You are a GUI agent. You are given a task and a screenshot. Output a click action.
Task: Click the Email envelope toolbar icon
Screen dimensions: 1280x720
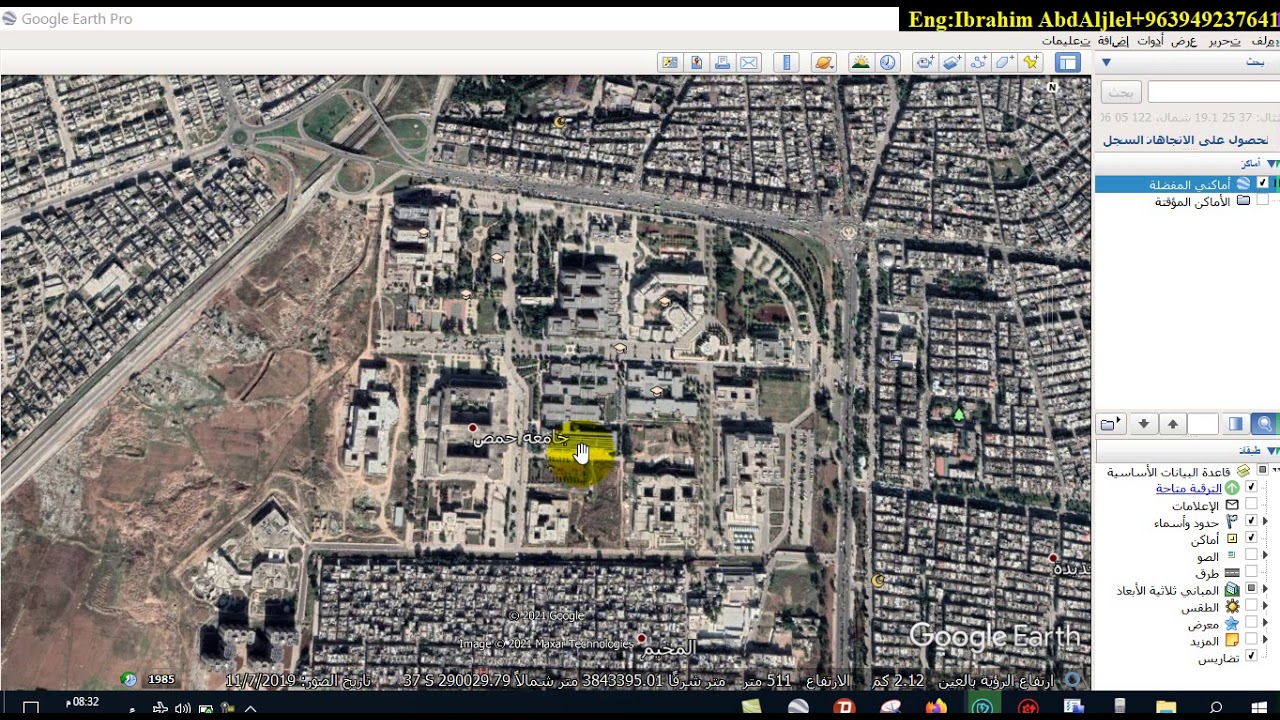pos(749,62)
